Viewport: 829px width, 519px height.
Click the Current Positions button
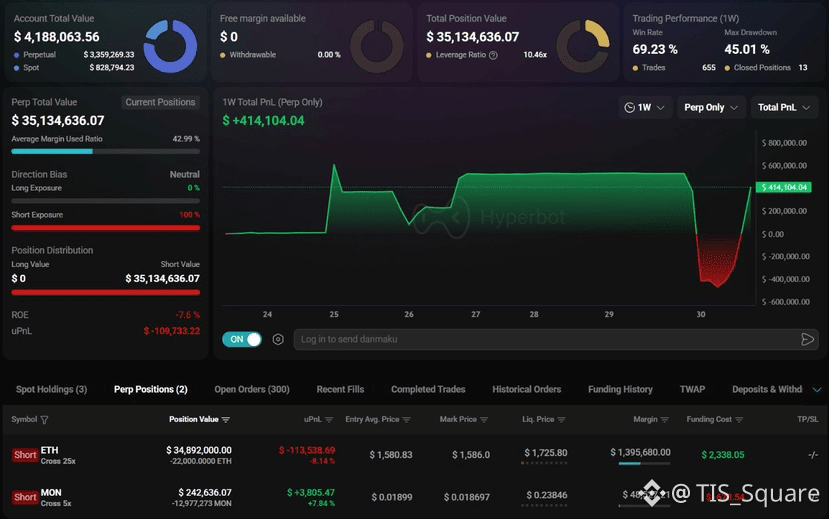click(160, 102)
